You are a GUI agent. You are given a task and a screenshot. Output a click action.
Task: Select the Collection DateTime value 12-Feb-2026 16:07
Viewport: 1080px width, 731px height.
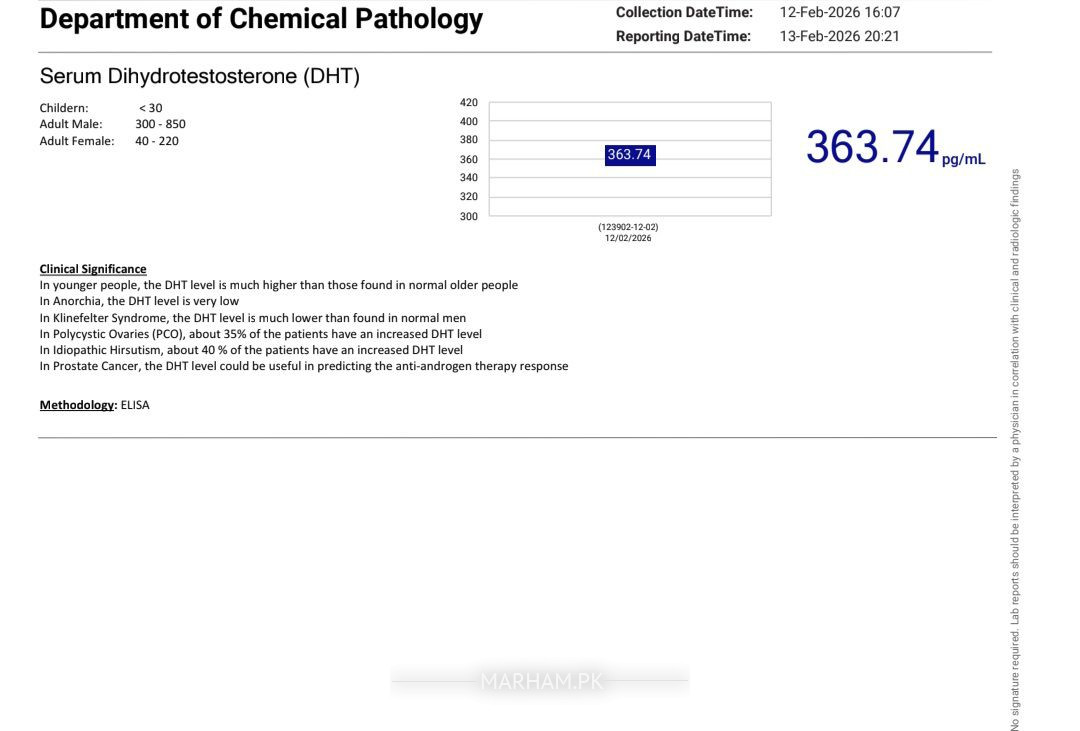(840, 12)
